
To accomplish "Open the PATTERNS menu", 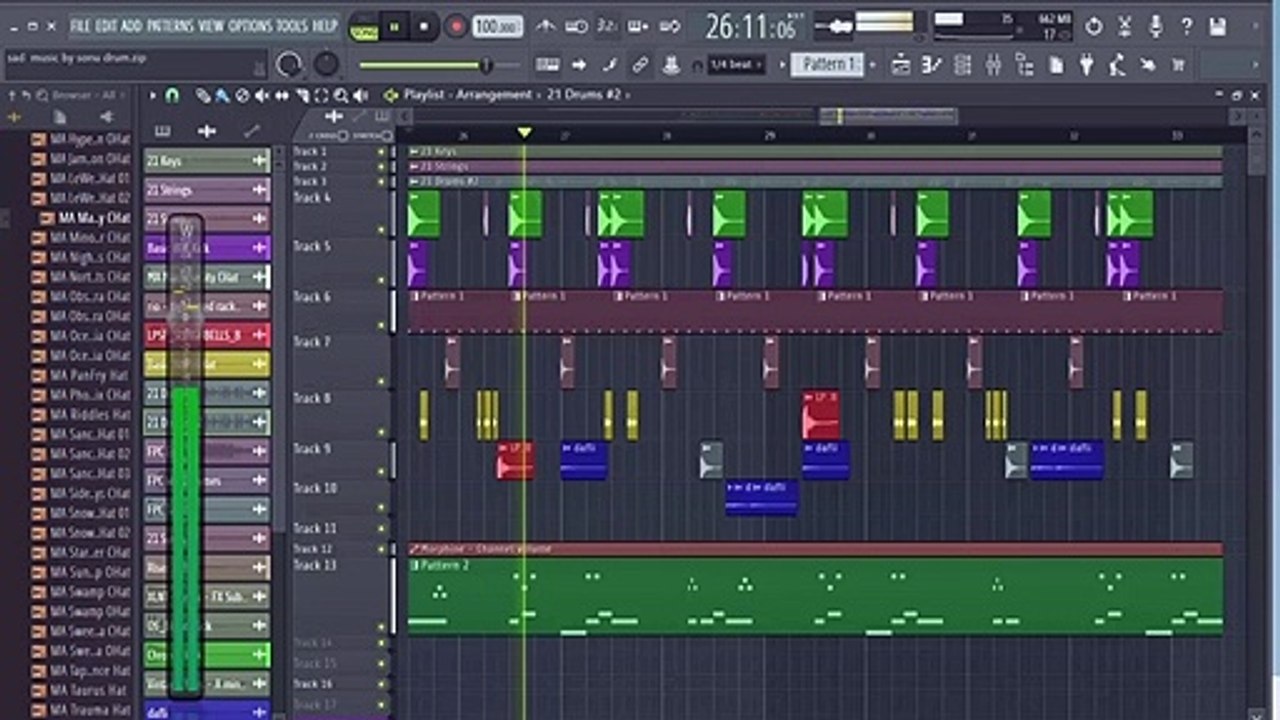I will click(171, 26).
